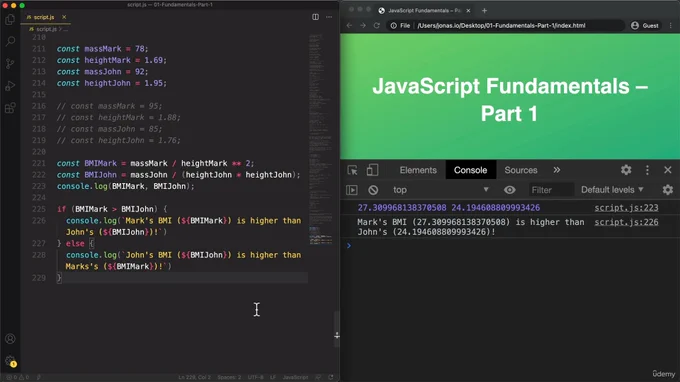Click the notifications bell in status bar
The height and width of the screenshot is (382, 680).
(x=331, y=377)
